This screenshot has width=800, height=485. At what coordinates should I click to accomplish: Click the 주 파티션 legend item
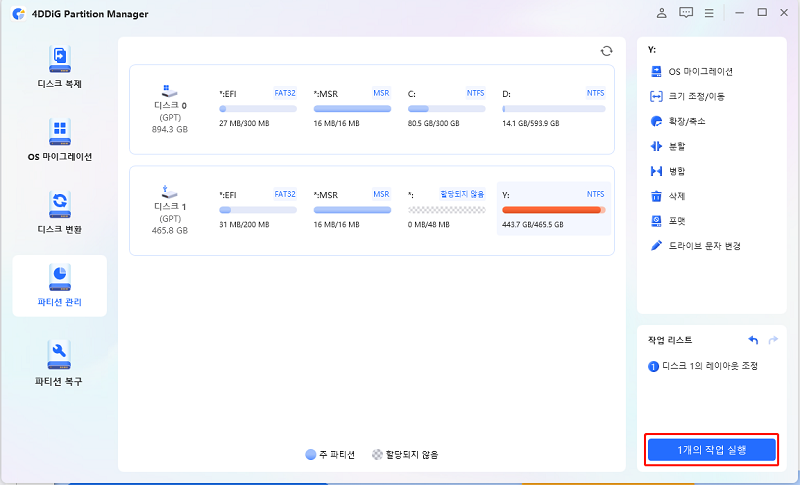pyautogui.click(x=330, y=455)
